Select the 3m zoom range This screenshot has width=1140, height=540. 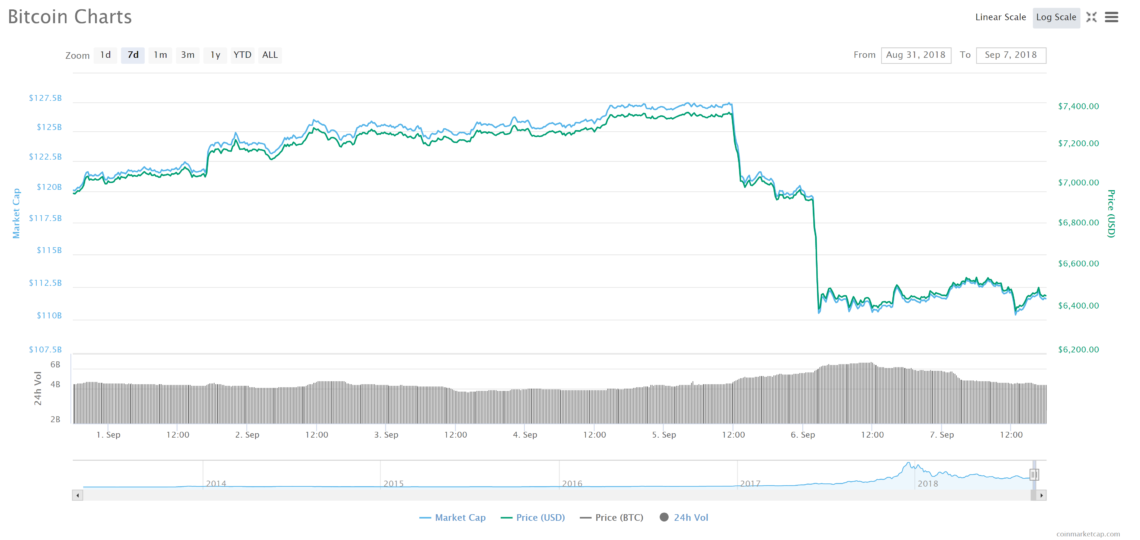click(188, 55)
